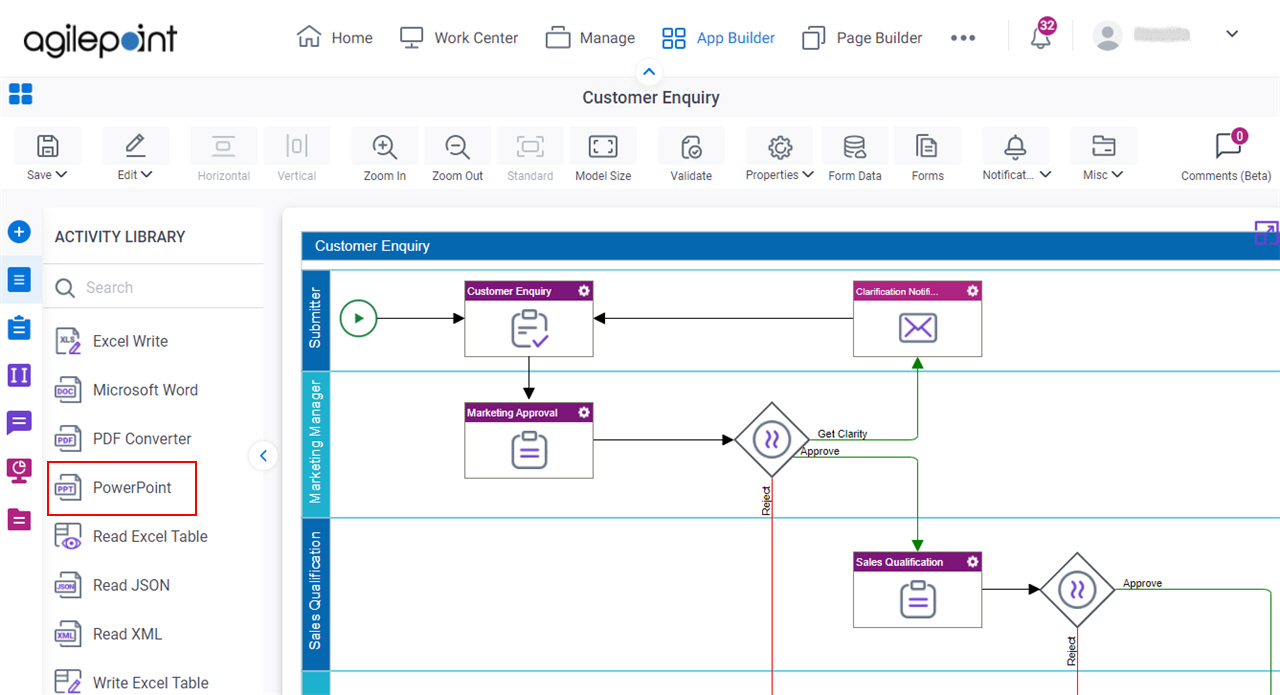The width and height of the screenshot is (1280, 695).
Task: Collapse the Activity Library panel arrow
Action: tap(263, 456)
